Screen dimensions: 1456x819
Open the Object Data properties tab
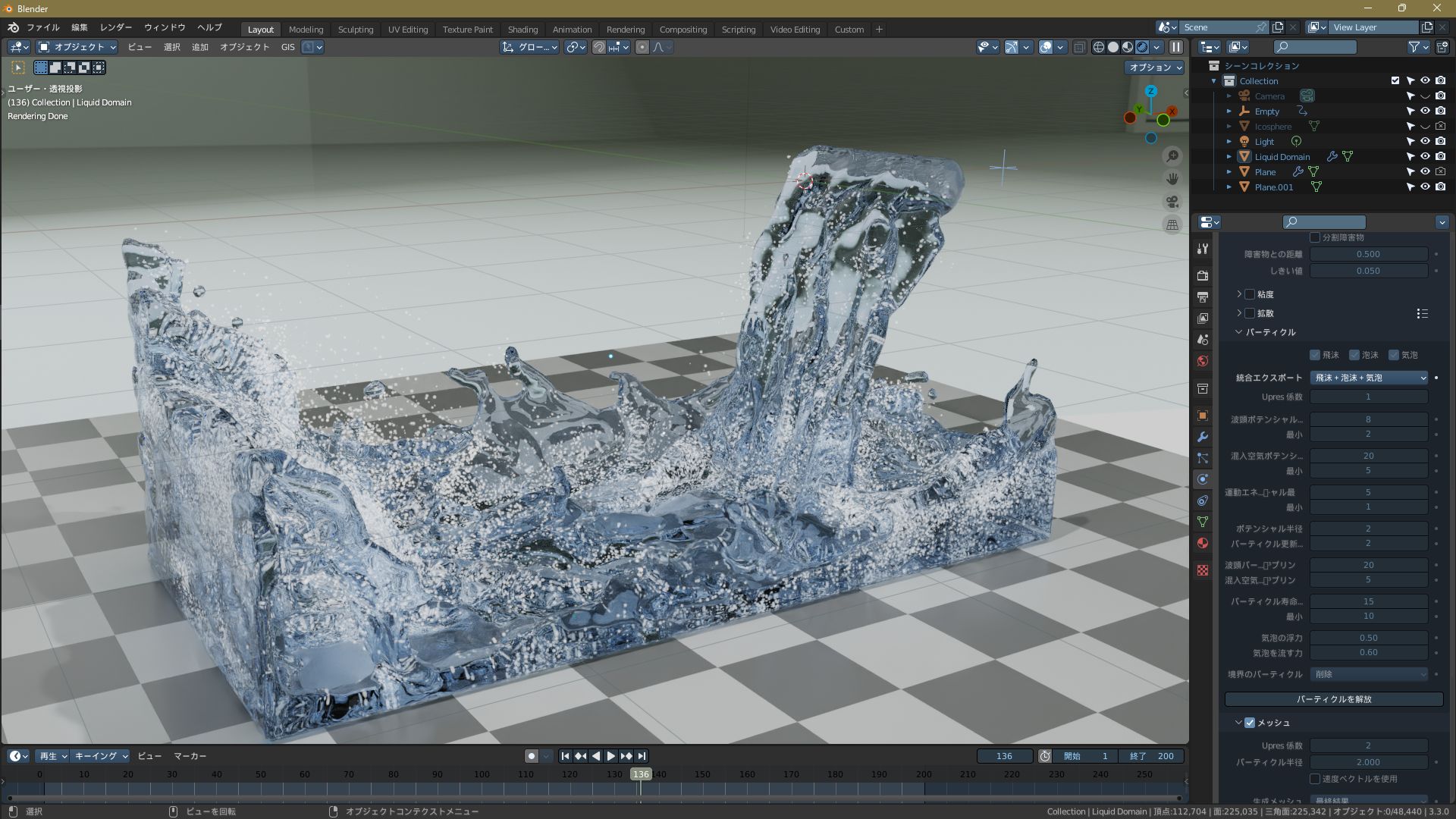(x=1202, y=522)
